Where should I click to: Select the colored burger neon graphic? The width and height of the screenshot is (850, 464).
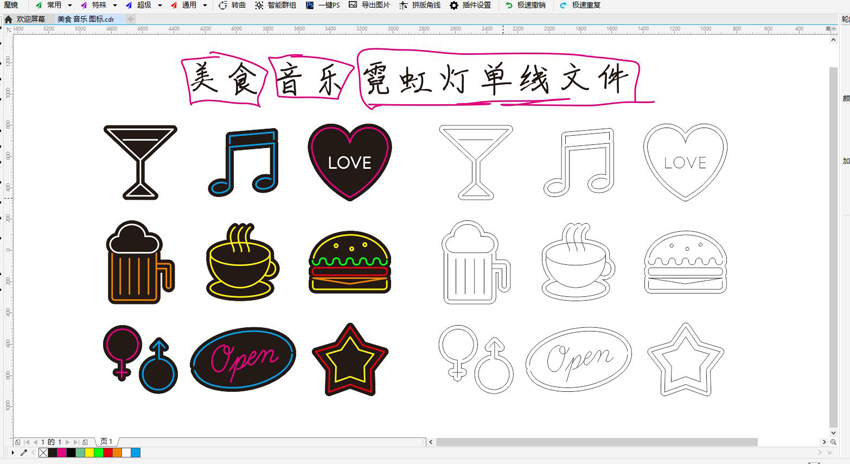pos(350,262)
